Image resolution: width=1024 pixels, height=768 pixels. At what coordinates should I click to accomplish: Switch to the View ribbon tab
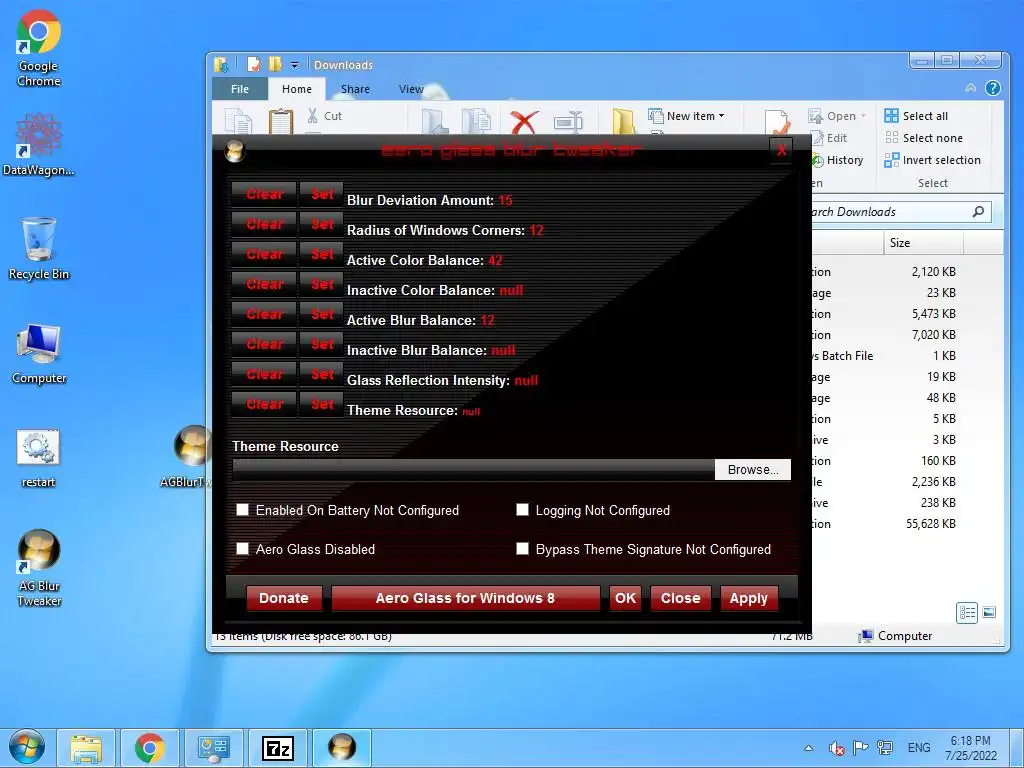coord(411,89)
